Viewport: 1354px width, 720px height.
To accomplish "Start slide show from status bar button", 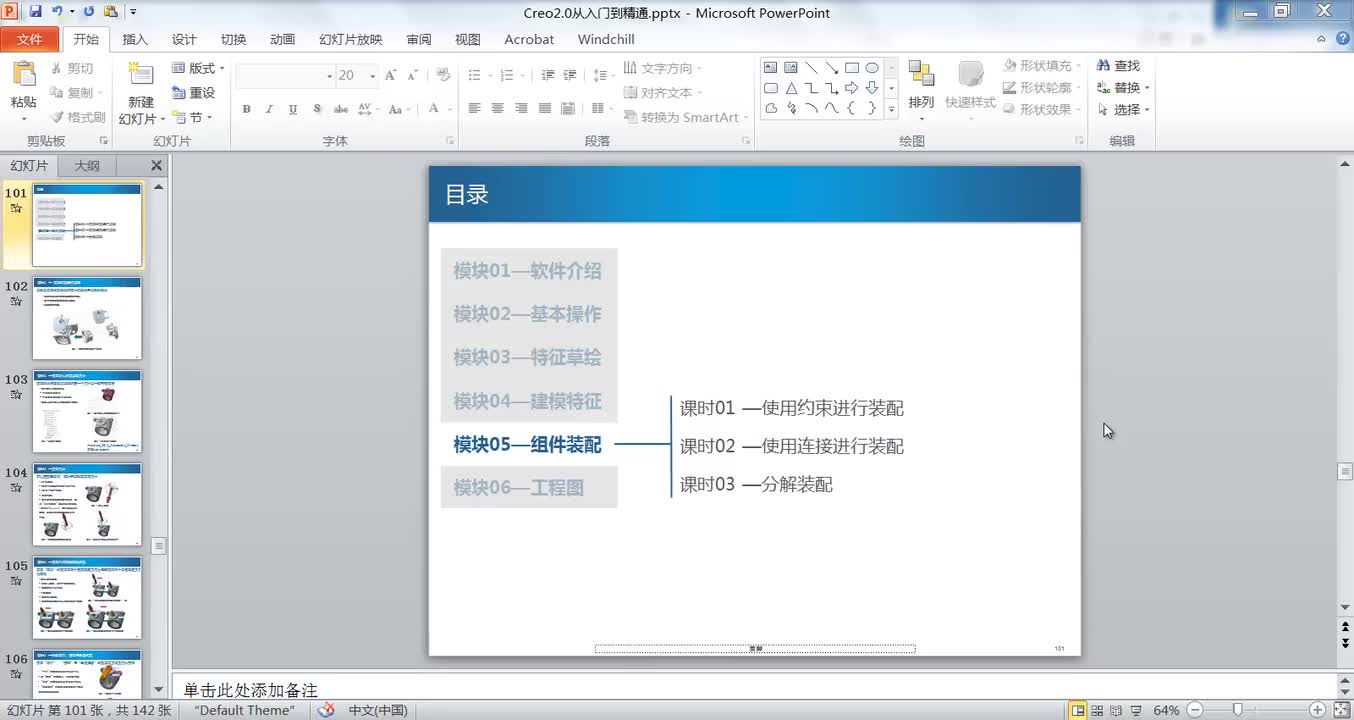I will (x=1135, y=710).
